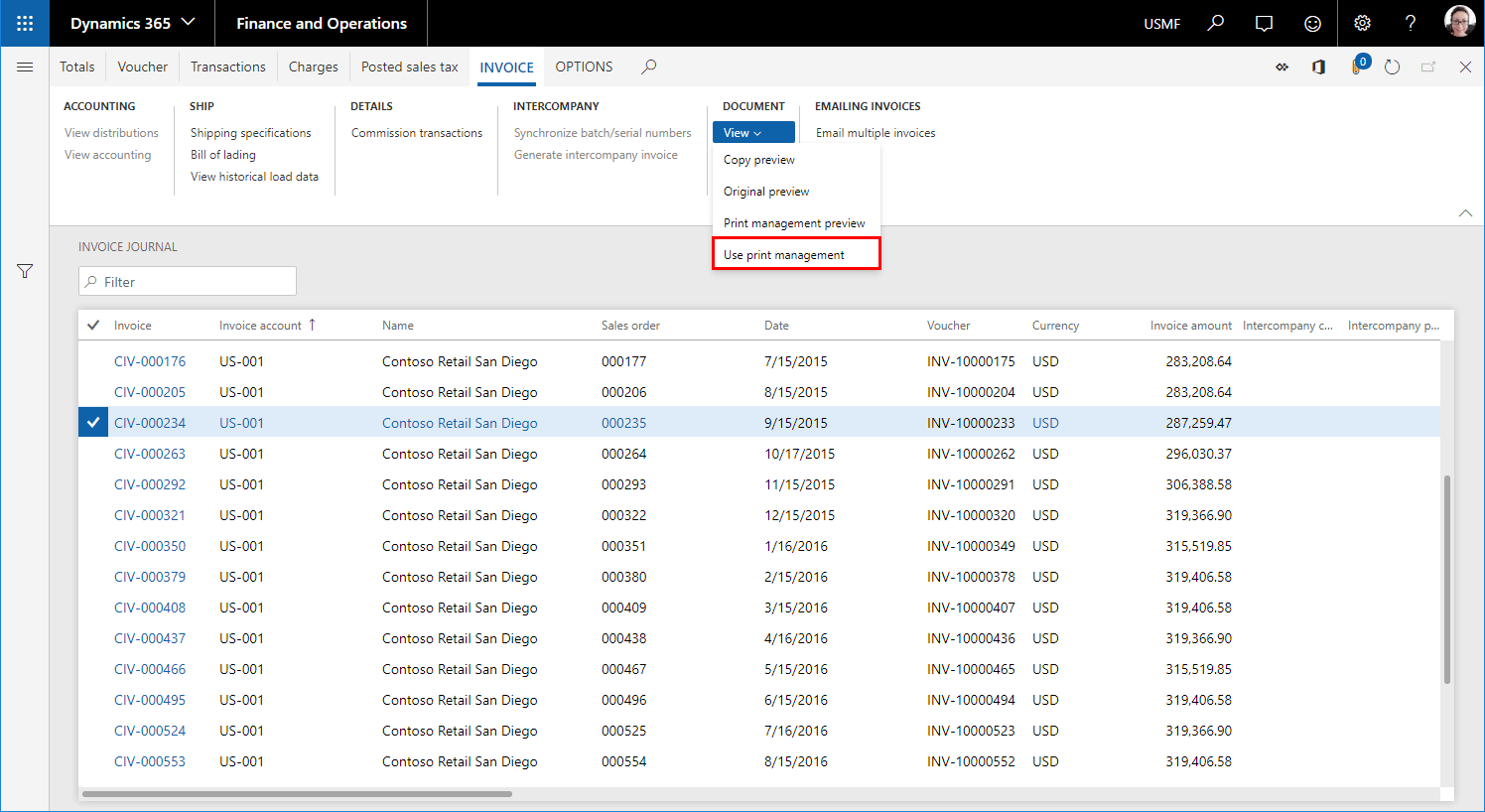Open invoice link CIV-000553

pos(150,761)
